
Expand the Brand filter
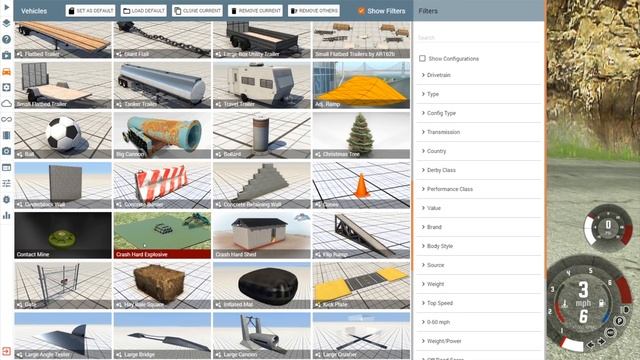click(479, 227)
